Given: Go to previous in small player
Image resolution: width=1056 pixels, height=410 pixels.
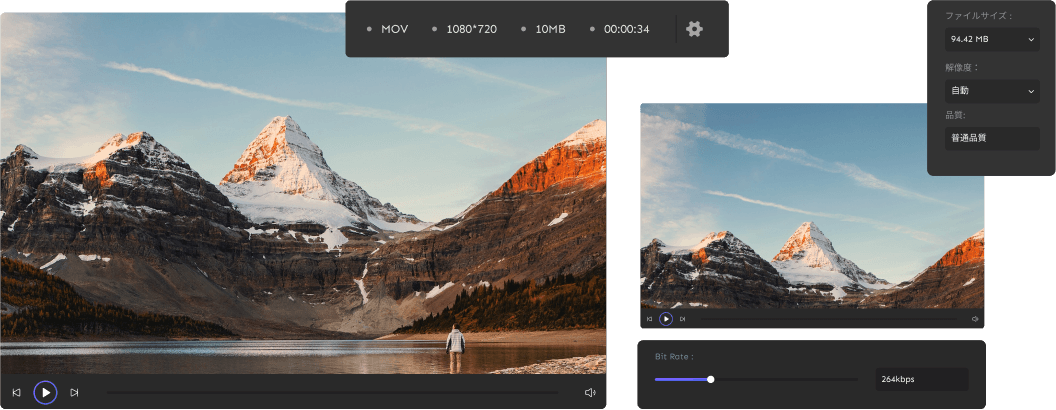Looking at the screenshot, I should [649, 319].
